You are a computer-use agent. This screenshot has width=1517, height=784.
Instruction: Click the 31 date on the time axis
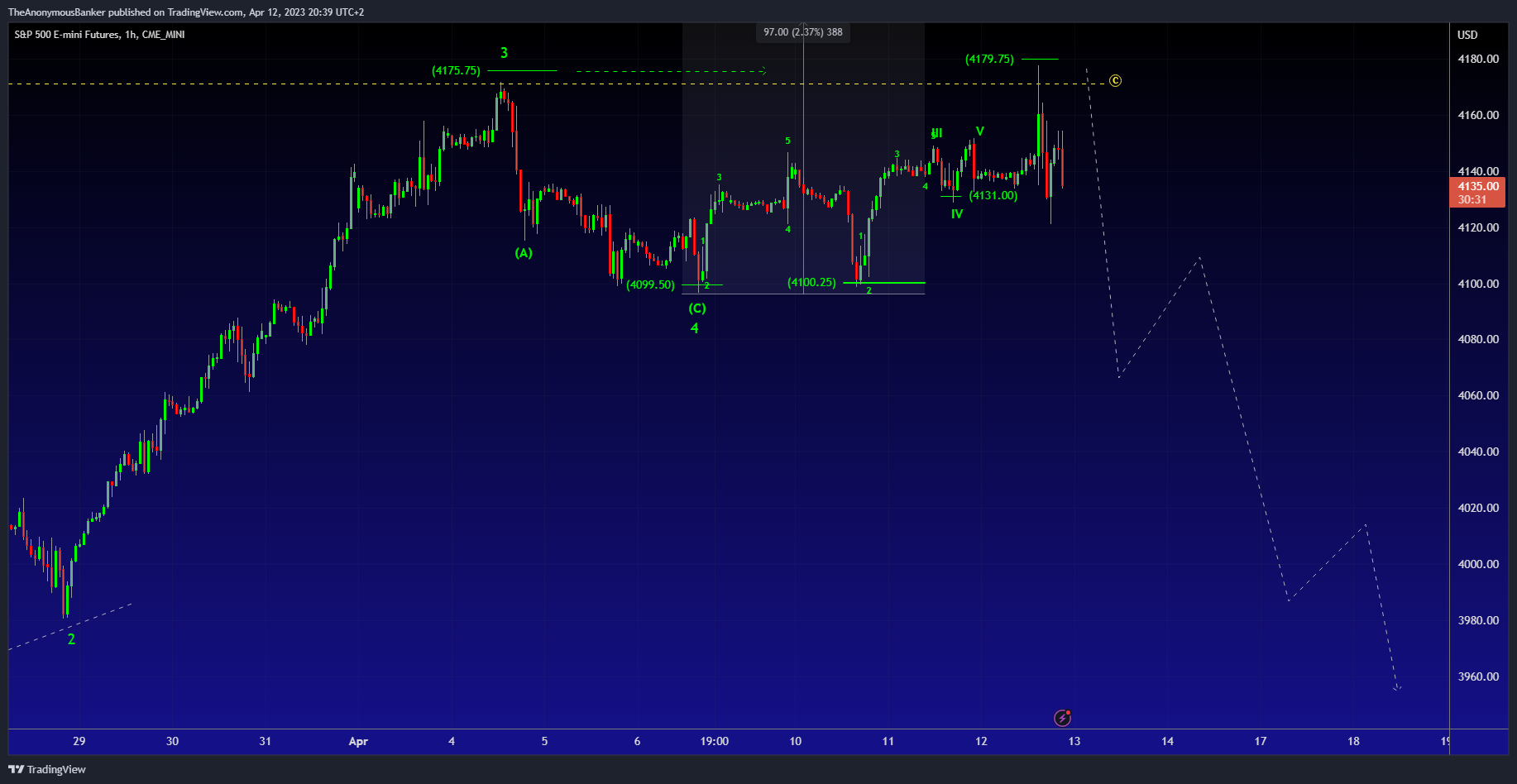(266, 741)
